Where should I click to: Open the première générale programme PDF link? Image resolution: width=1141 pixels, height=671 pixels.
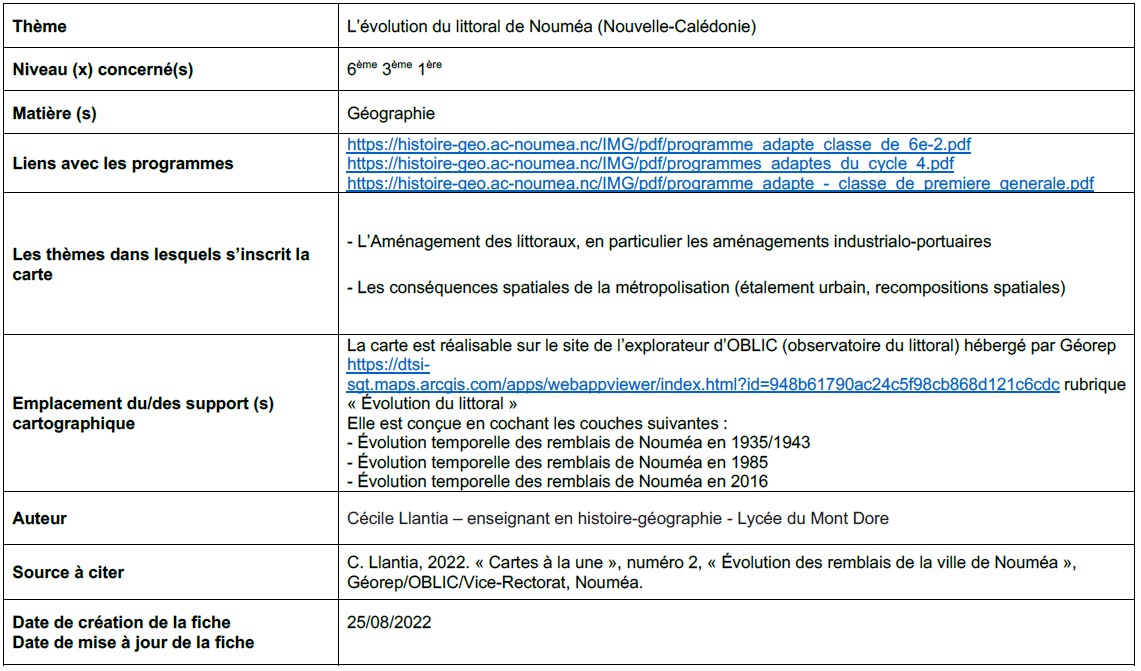[x=720, y=183]
